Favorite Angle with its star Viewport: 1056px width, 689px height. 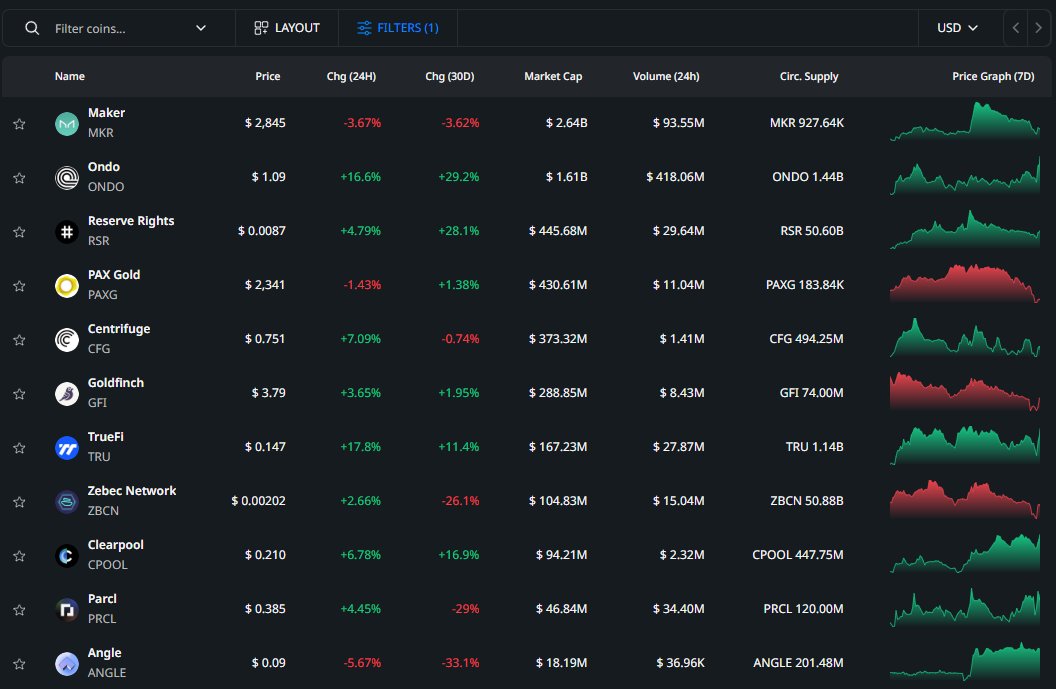point(20,663)
